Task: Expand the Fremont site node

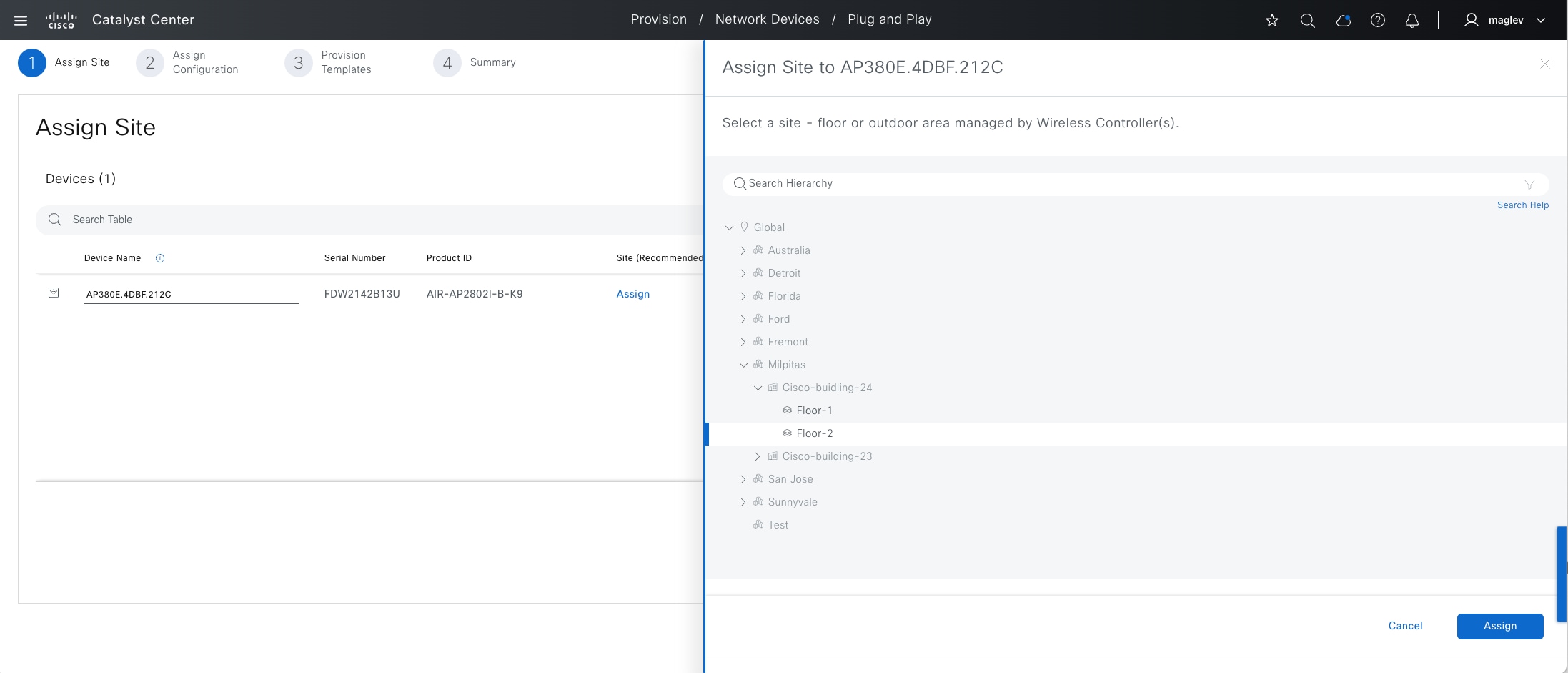Action: [743, 342]
